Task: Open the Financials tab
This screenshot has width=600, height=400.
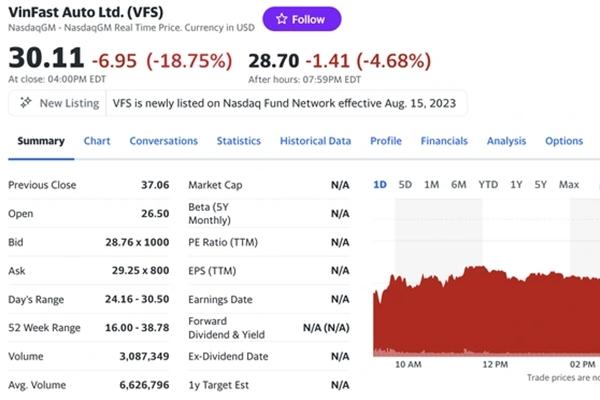Action: 444,141
